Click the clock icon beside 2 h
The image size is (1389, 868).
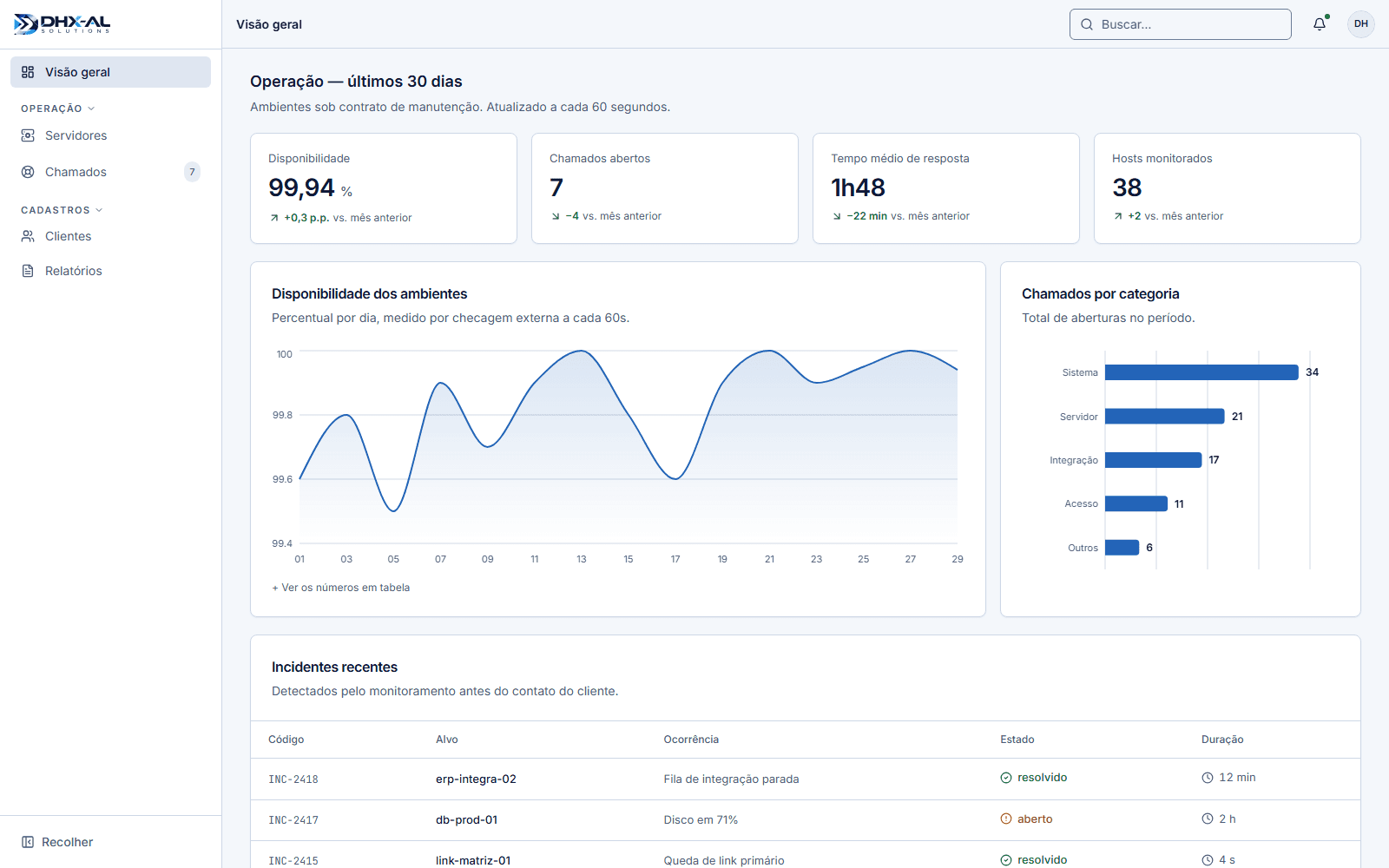pyautogui.click(x=1208, y=819)
